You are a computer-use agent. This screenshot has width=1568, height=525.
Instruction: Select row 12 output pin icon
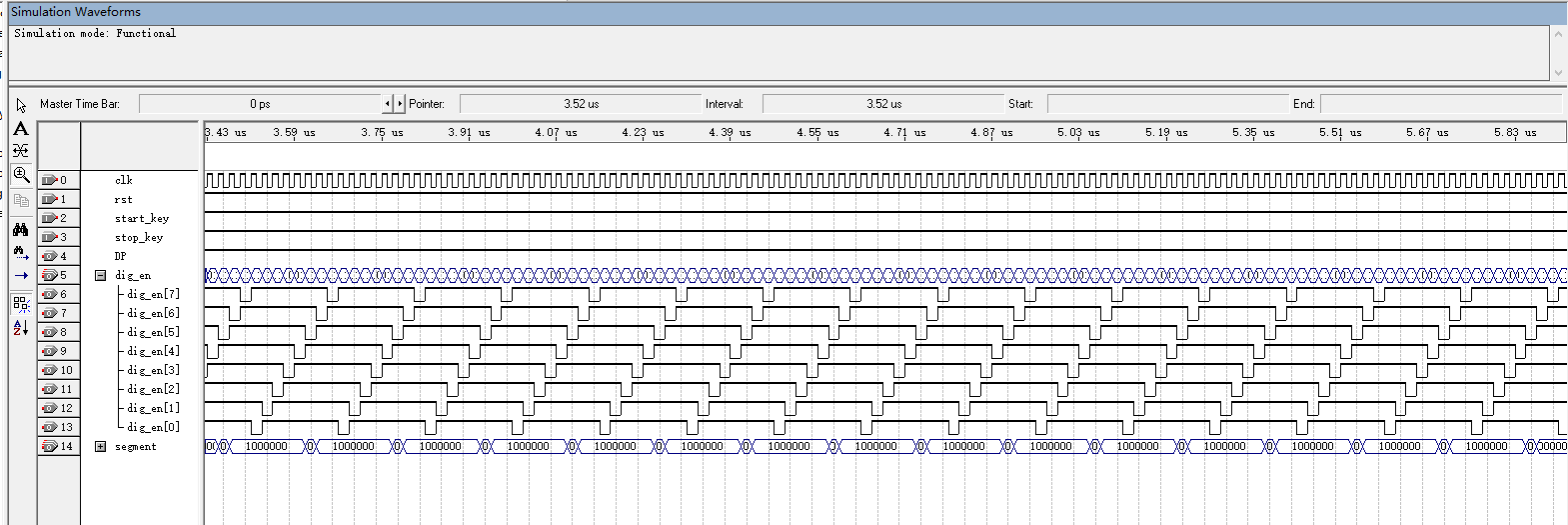point(50,408)
